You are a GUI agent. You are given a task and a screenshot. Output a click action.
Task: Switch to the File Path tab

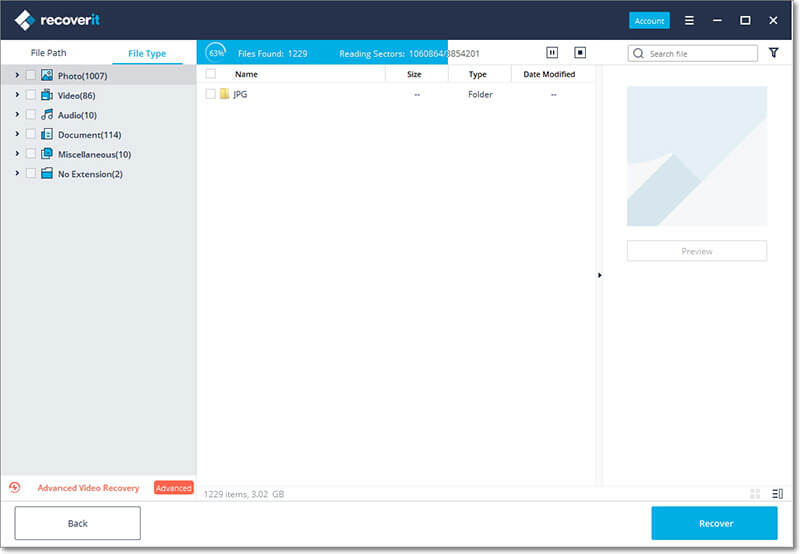point(48,53)
